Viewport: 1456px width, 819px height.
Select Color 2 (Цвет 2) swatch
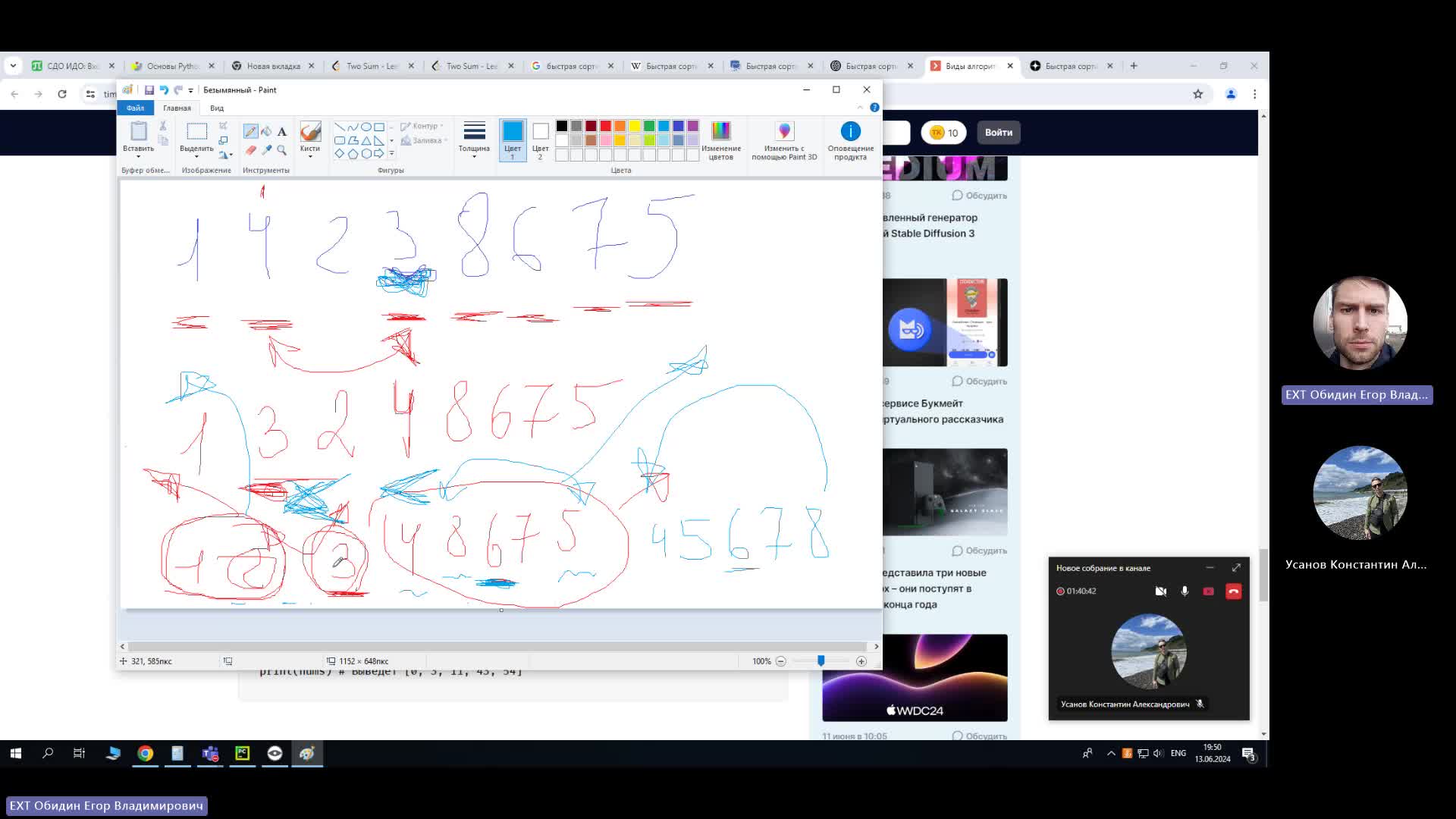(540, 140)
